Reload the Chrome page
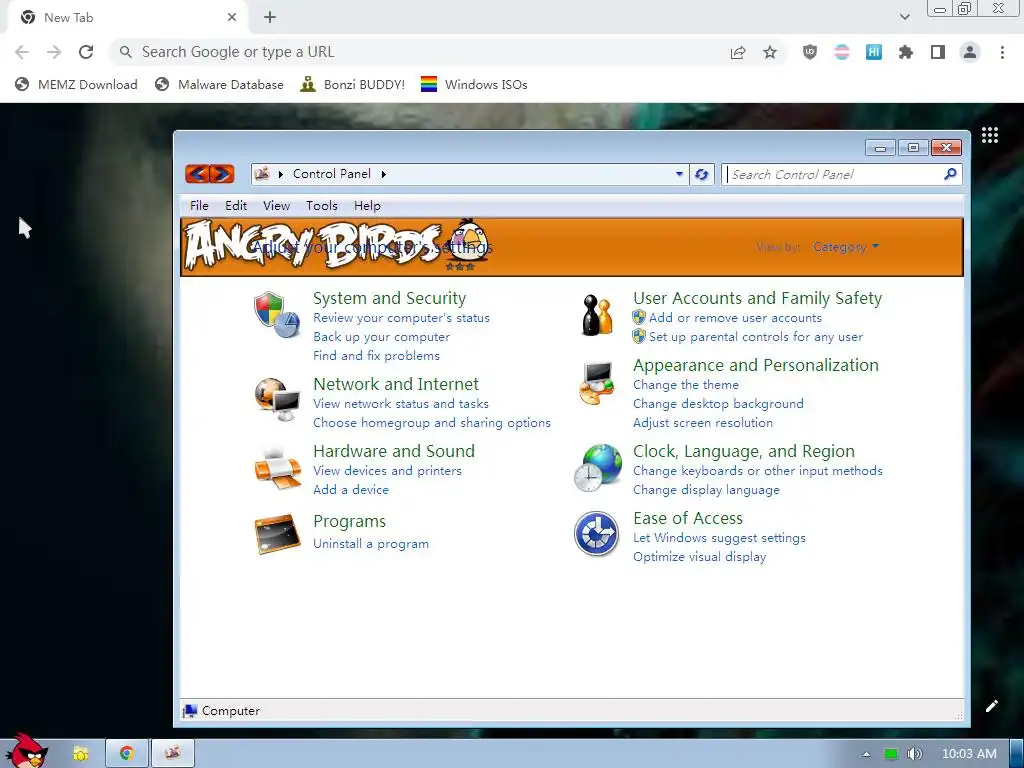 click(x=86, y=52)
